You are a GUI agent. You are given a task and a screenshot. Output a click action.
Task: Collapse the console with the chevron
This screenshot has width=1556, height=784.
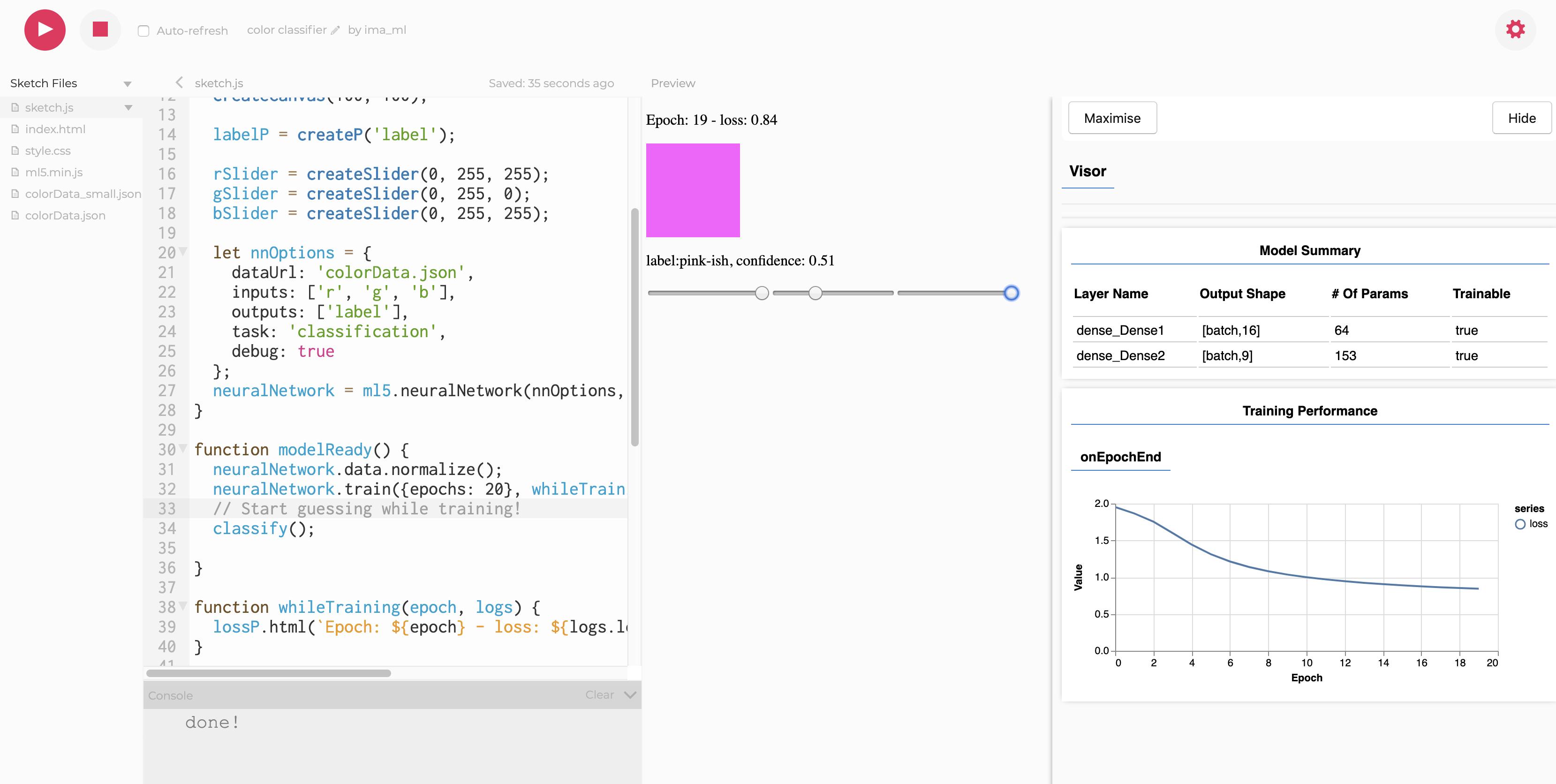pos(630,694)
